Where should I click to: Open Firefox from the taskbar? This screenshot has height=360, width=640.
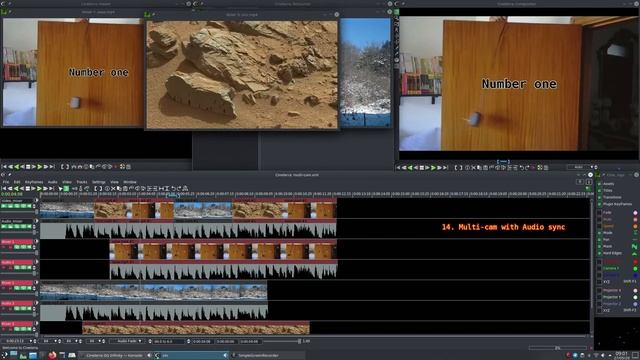pos(52,355)
